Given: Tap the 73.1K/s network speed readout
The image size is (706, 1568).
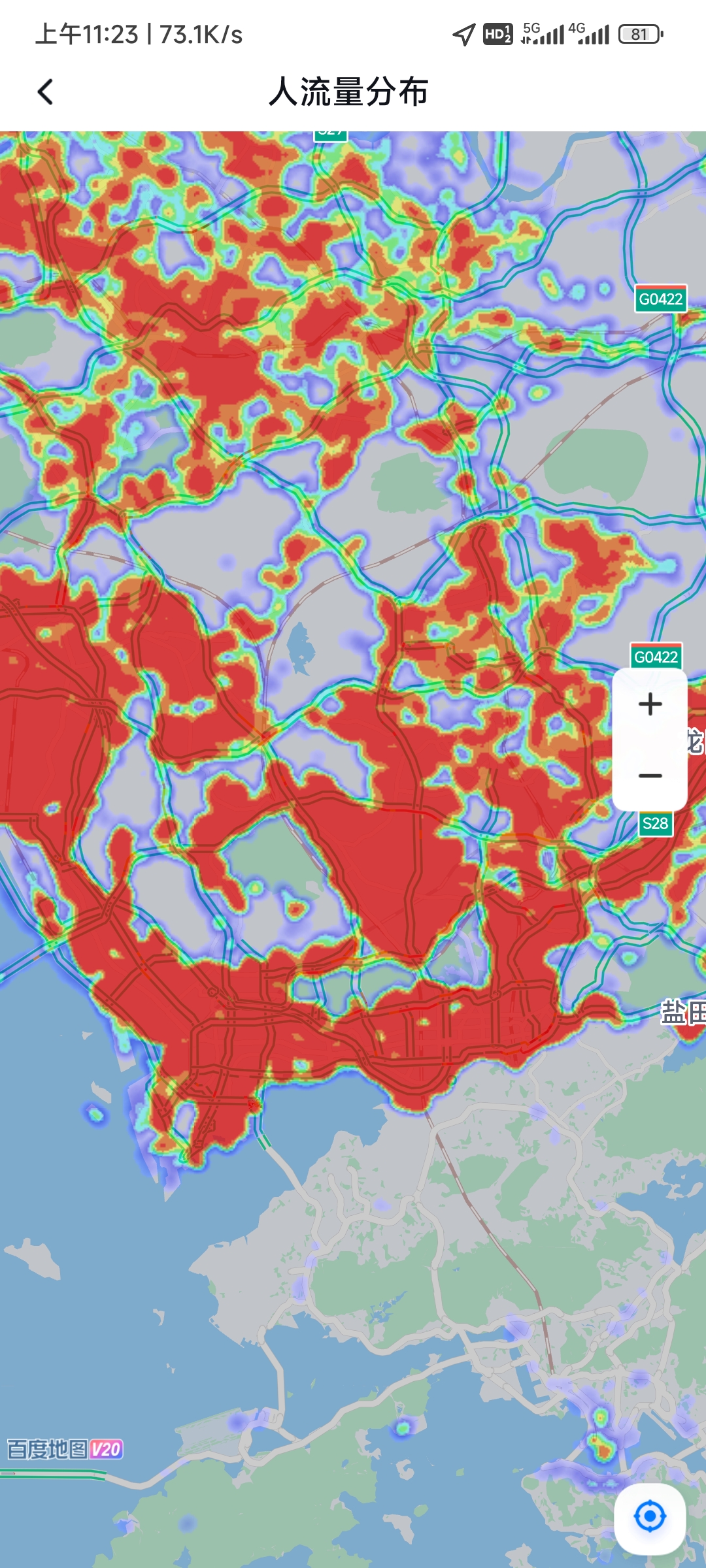Looking at the screenshot, I should tap(201, 35).
